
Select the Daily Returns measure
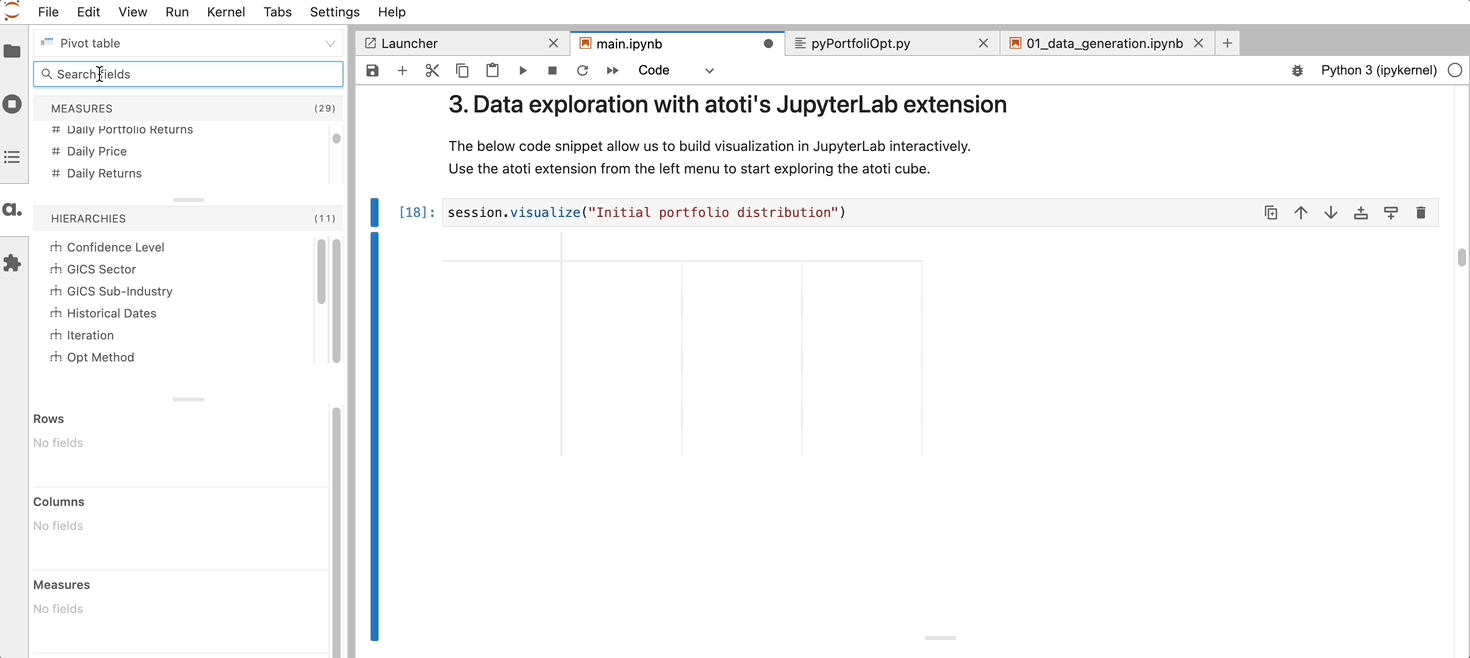click(x=104, y=173)
